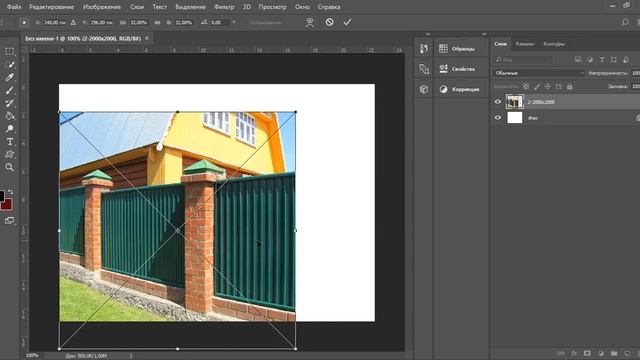640x360 pixels.
Task: Select the Brush tool
Action: pyautogui.click(x=10, y=90)
